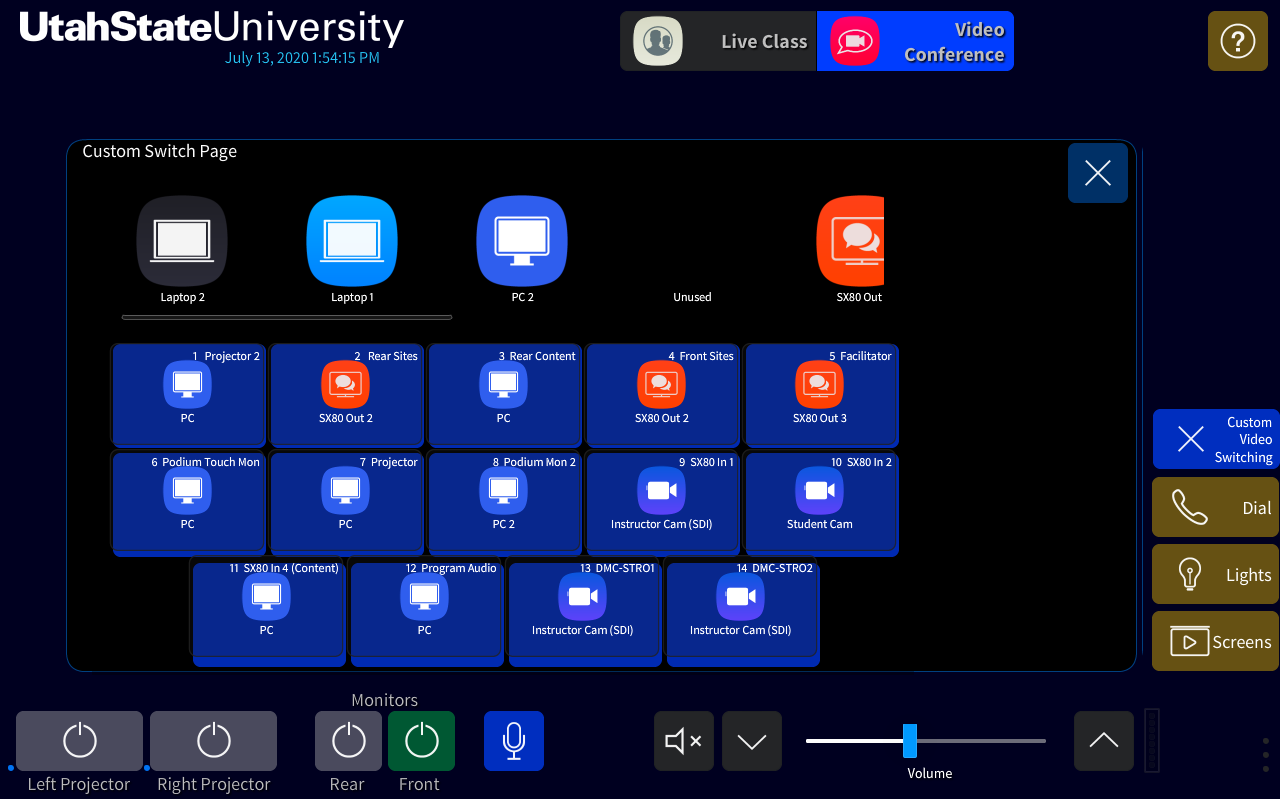Screen dimensions: 1281x802
Task: Click the Volume slider handle
Action: click(x=910, y=741)
